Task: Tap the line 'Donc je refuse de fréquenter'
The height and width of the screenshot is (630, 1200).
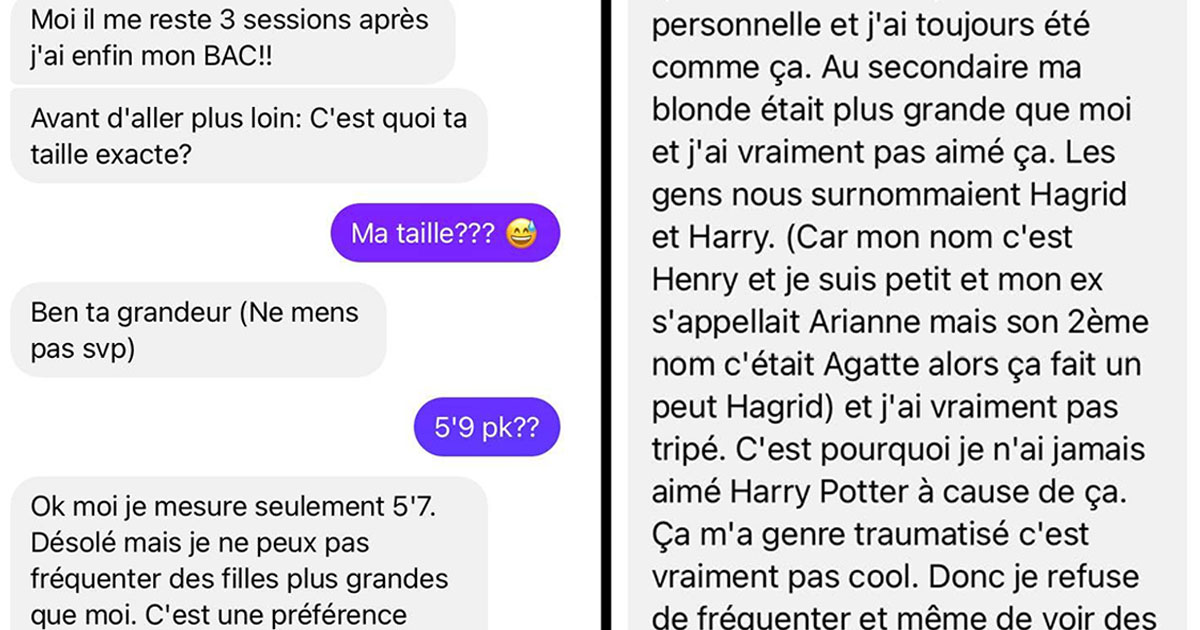Action: click(x=895, y=597)
